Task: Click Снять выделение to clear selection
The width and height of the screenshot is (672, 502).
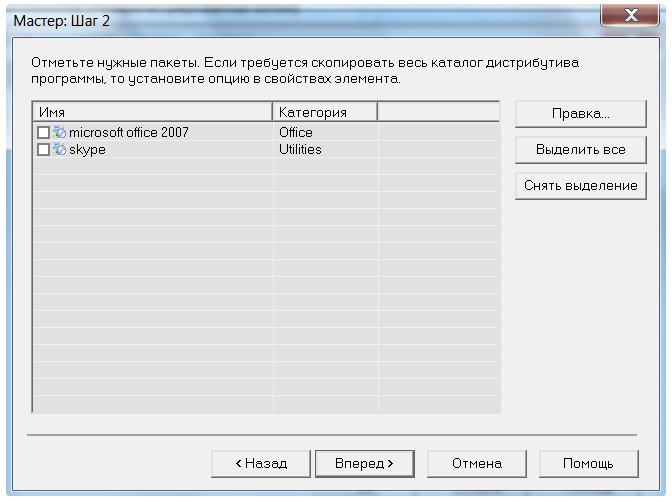Action: tap(581, 186)
